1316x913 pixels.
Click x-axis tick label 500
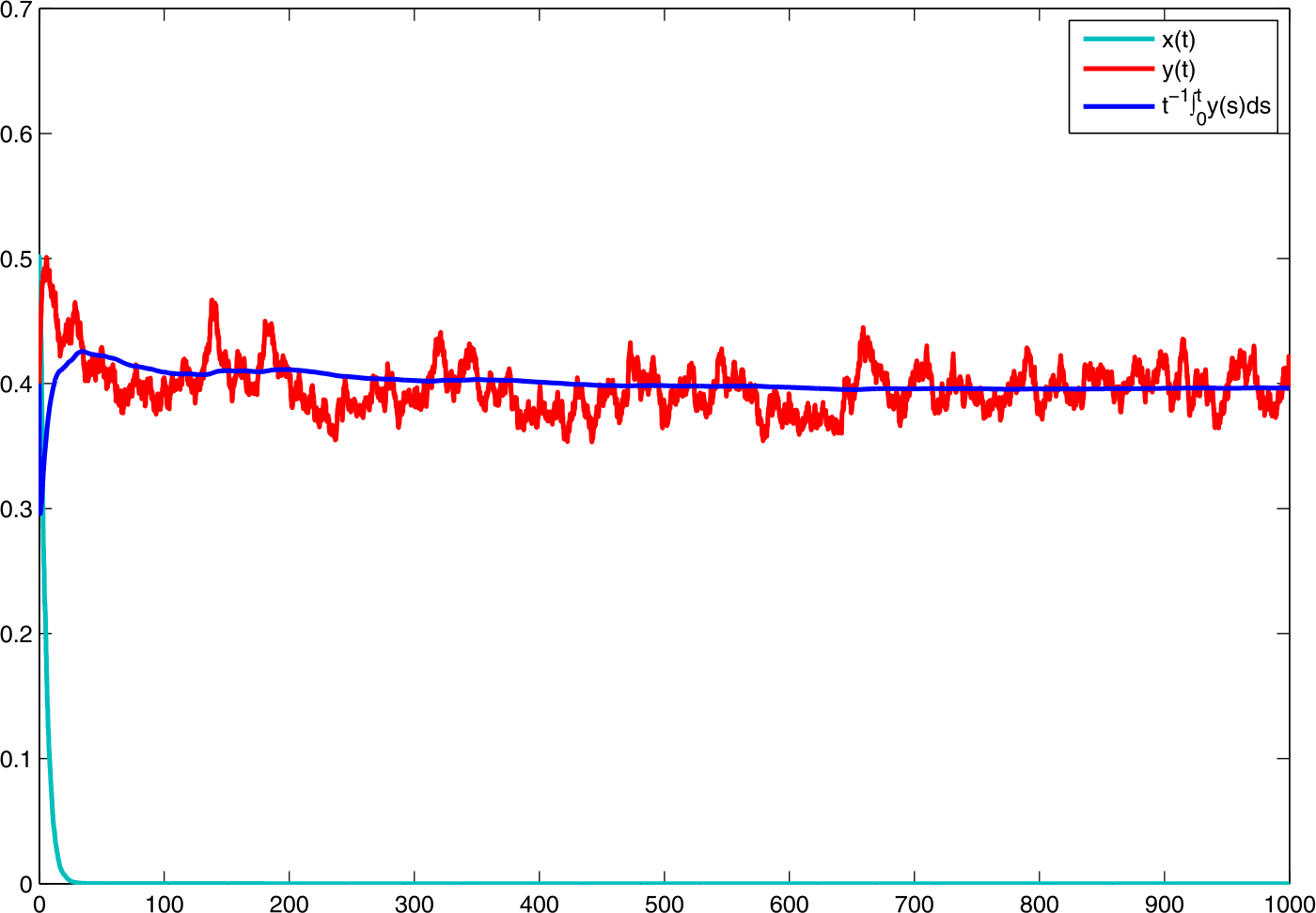click(664, 904)
